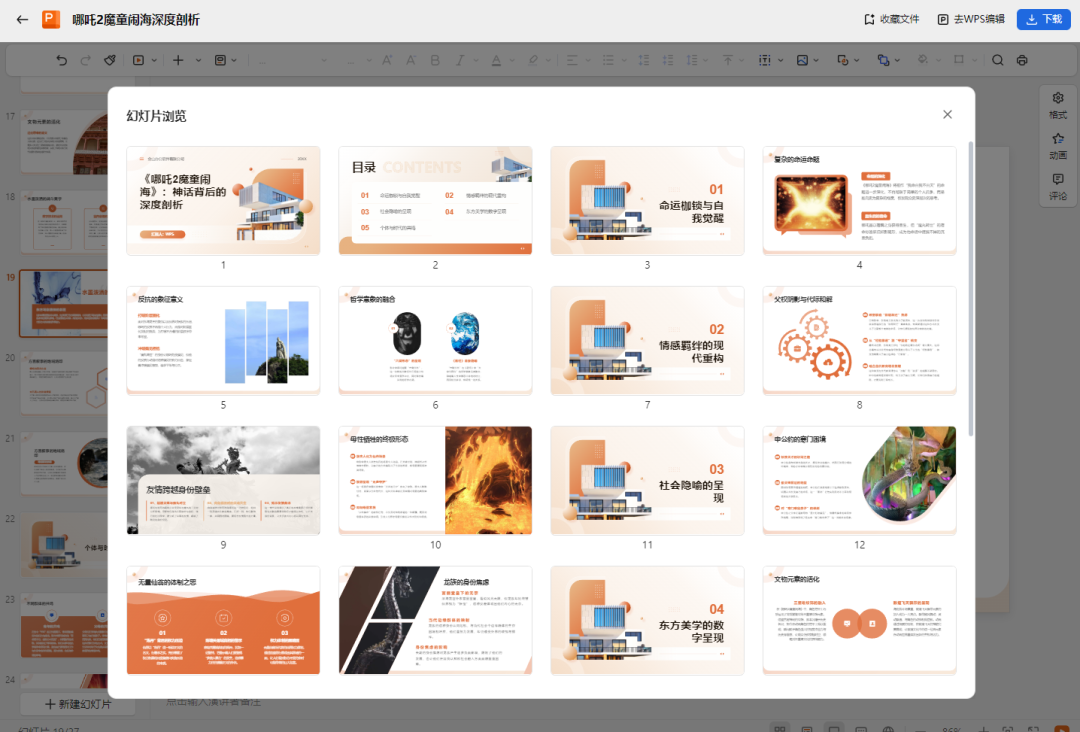Click the orange WPS presentation file icon

51,19
